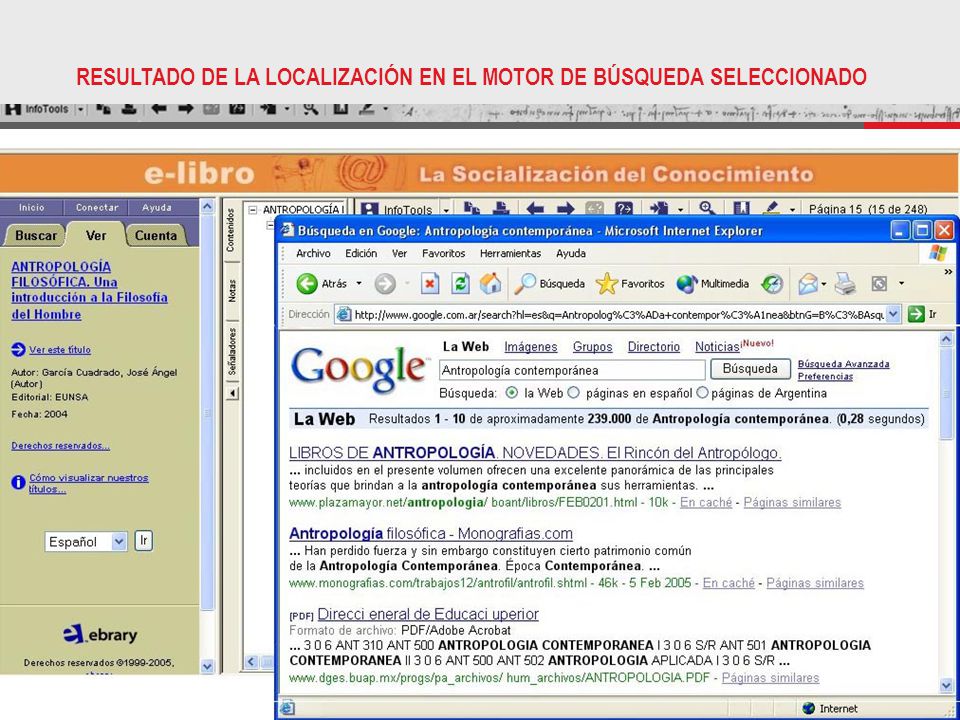Click the green Ir go button in IE

tap(923, 315)
